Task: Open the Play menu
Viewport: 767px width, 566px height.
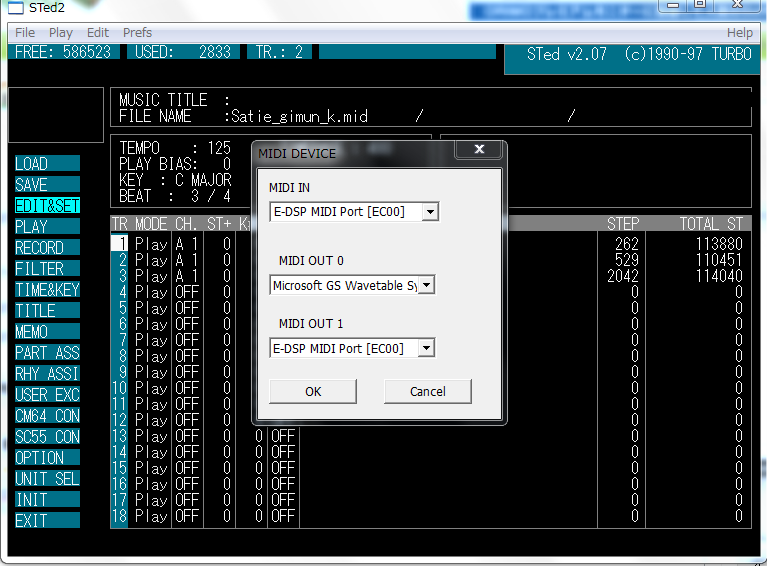Action: pos(60,33)
